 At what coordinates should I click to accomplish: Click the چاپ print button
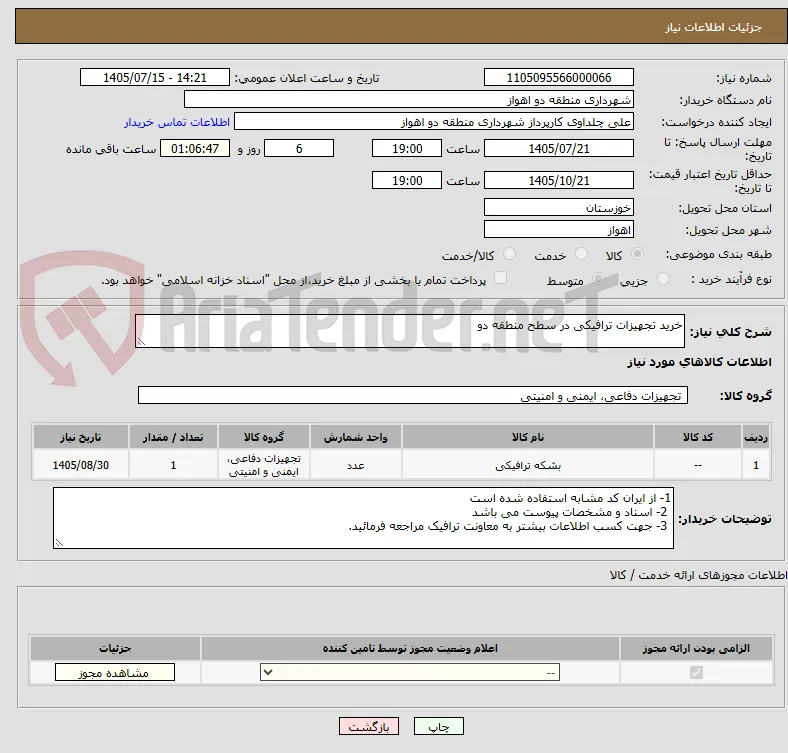coord(439,726)
